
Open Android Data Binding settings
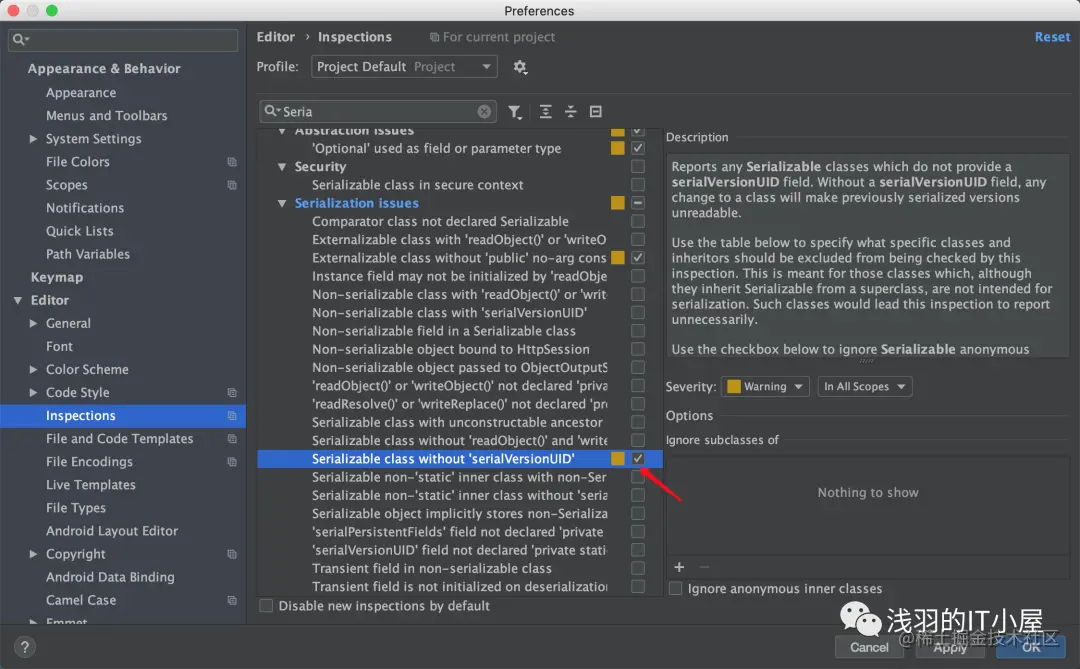(x=110, y=577)
